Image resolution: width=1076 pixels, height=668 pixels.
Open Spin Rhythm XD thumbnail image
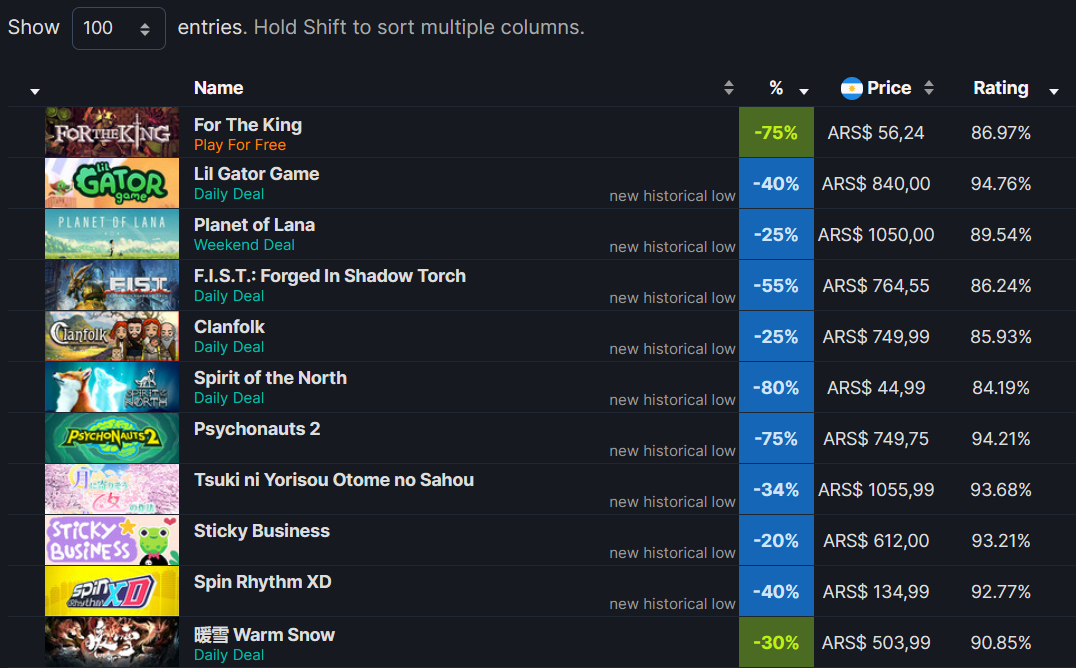coord(112,591)
